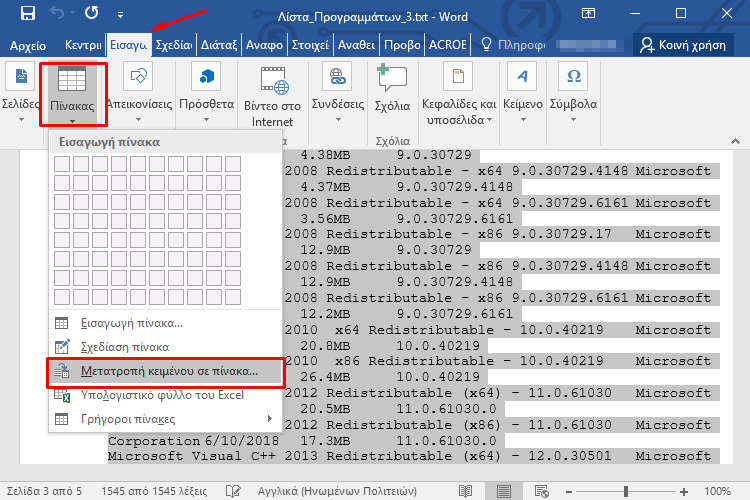Choose Σχεδίαση πίνακα menu entry

tap(165, 347)
